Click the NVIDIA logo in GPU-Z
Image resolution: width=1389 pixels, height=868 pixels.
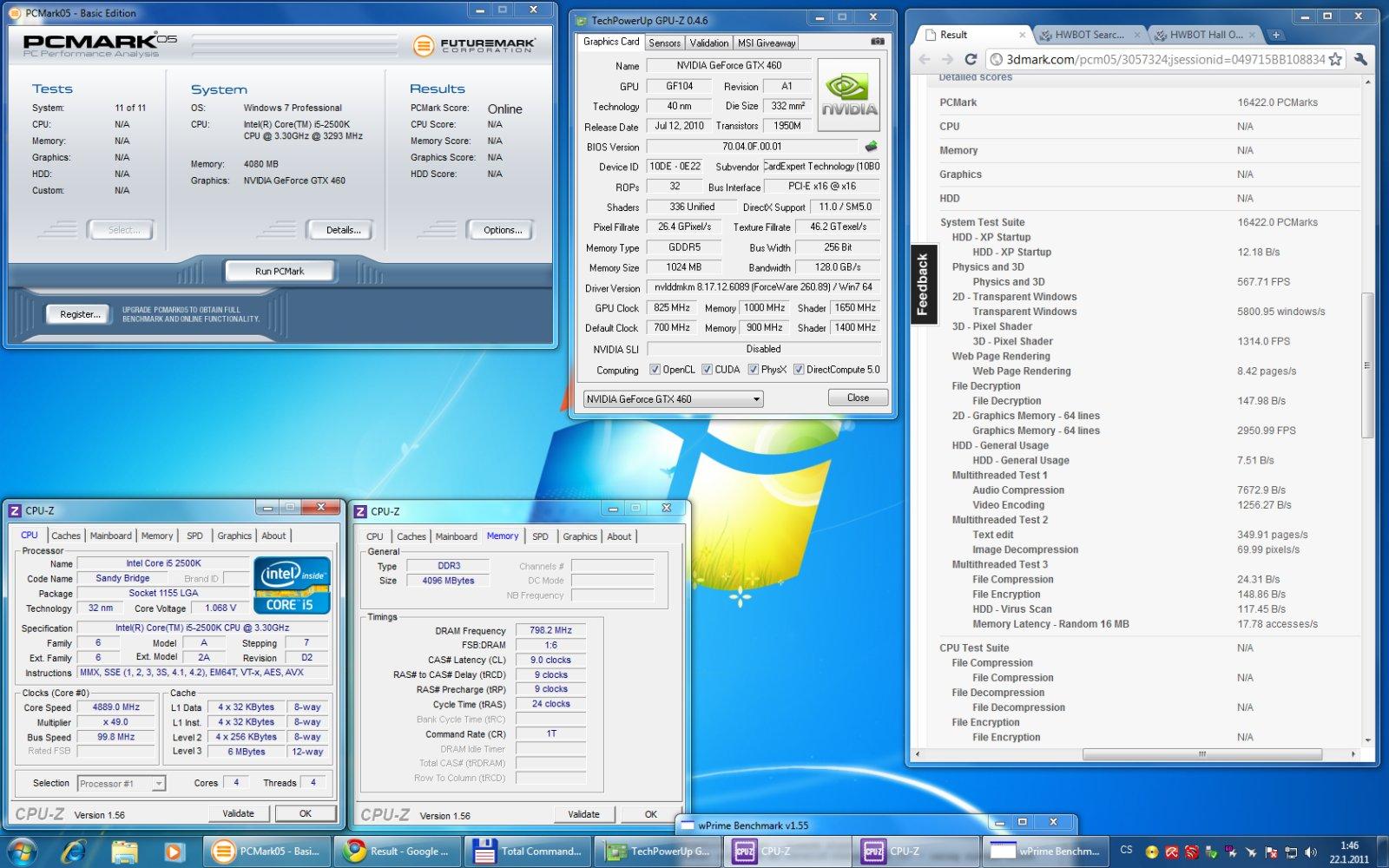848,95
